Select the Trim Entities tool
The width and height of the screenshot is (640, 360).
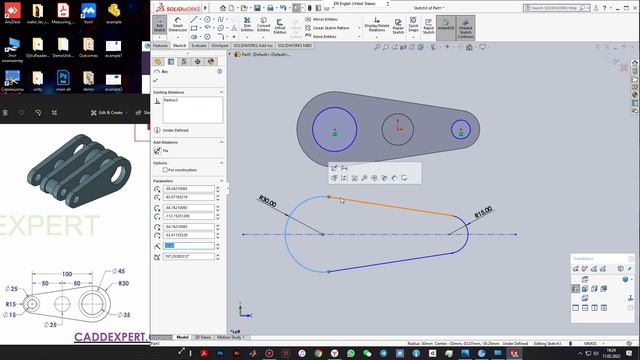point(247,24)
